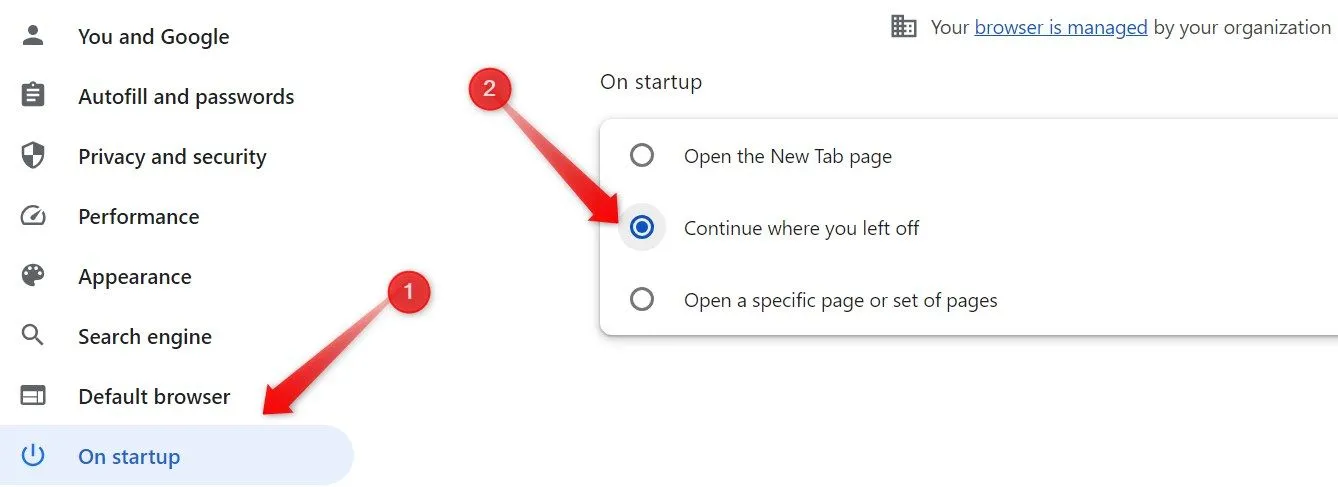1338x487 pixels.
Task: Follow the browser is managed link
Action: coord(1061,28)
